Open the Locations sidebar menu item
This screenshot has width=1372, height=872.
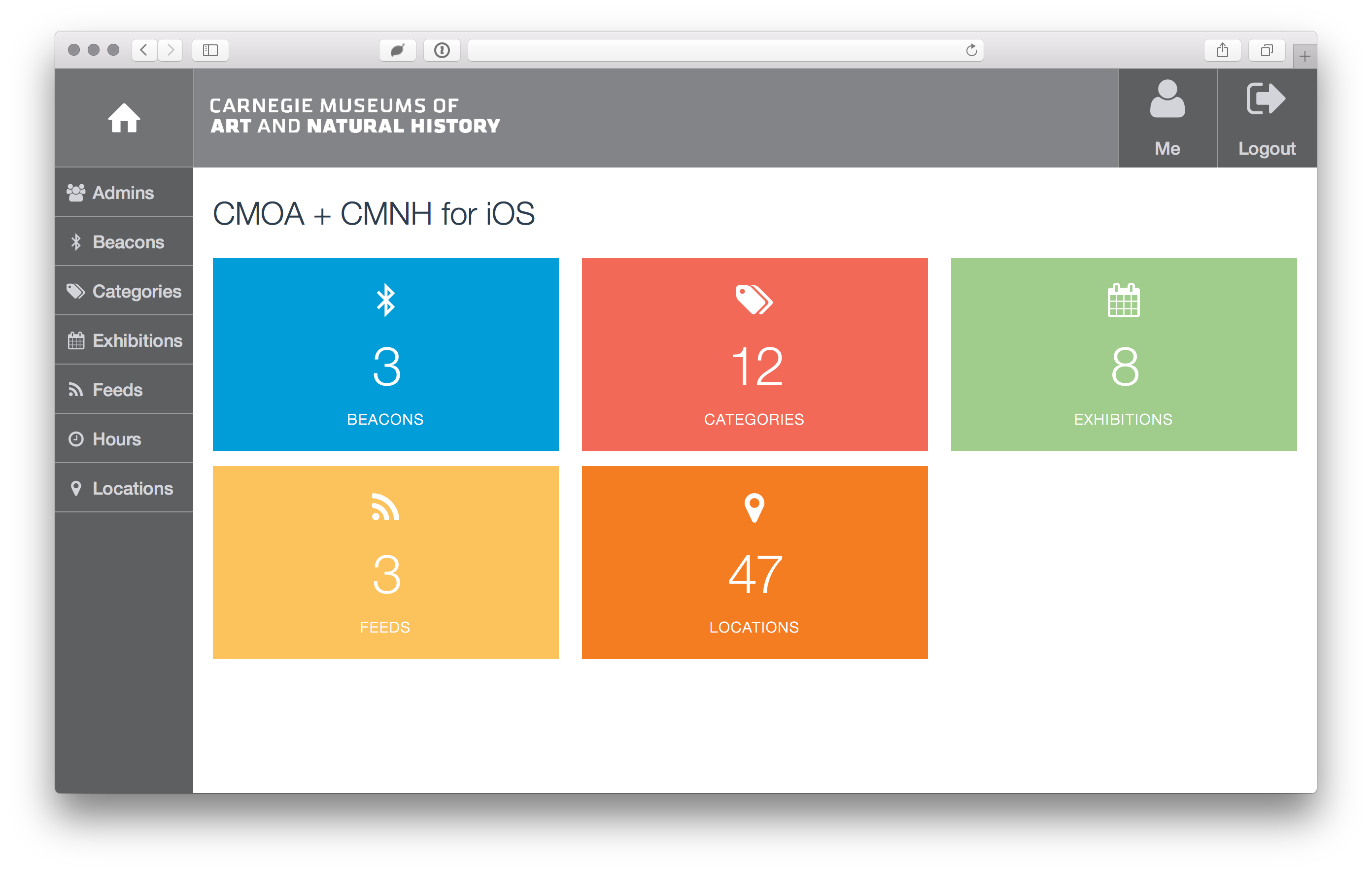tap(124, 488)
